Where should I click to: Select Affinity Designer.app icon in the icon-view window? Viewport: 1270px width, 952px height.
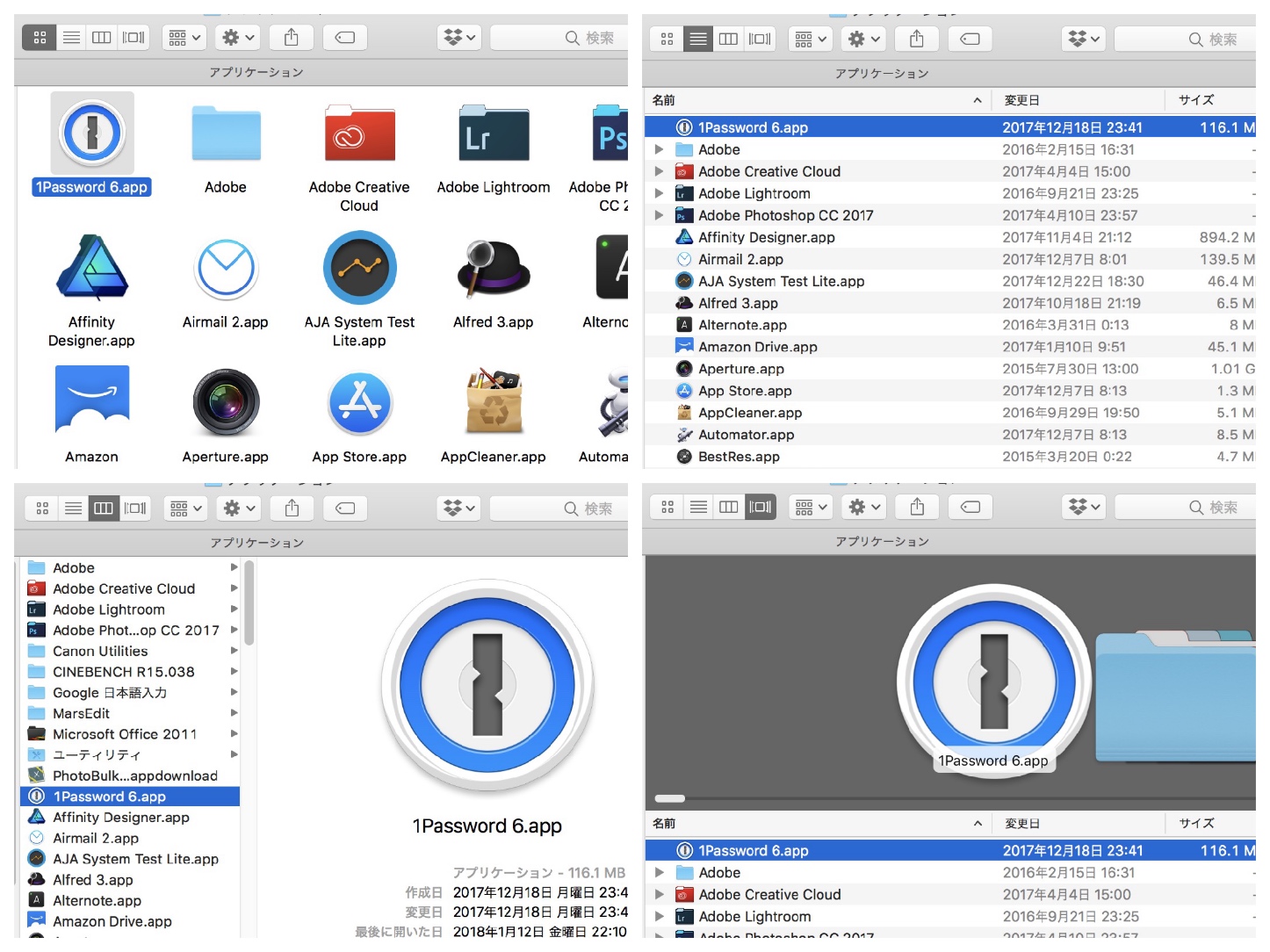click(92, 268)
